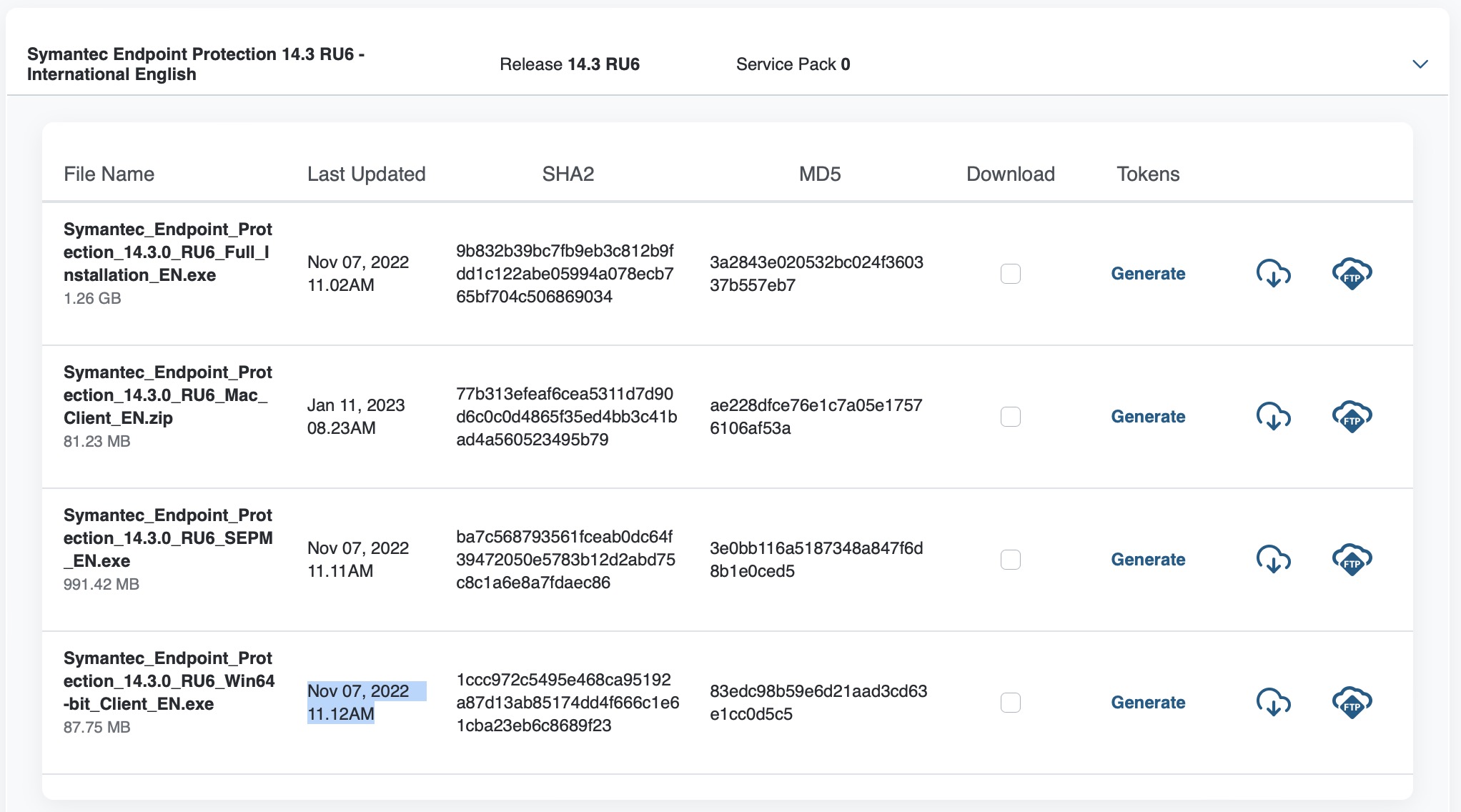This screenshot has width=1461, height=812.
Task: Click the File Name column header
Action: (x=109, y=174)
